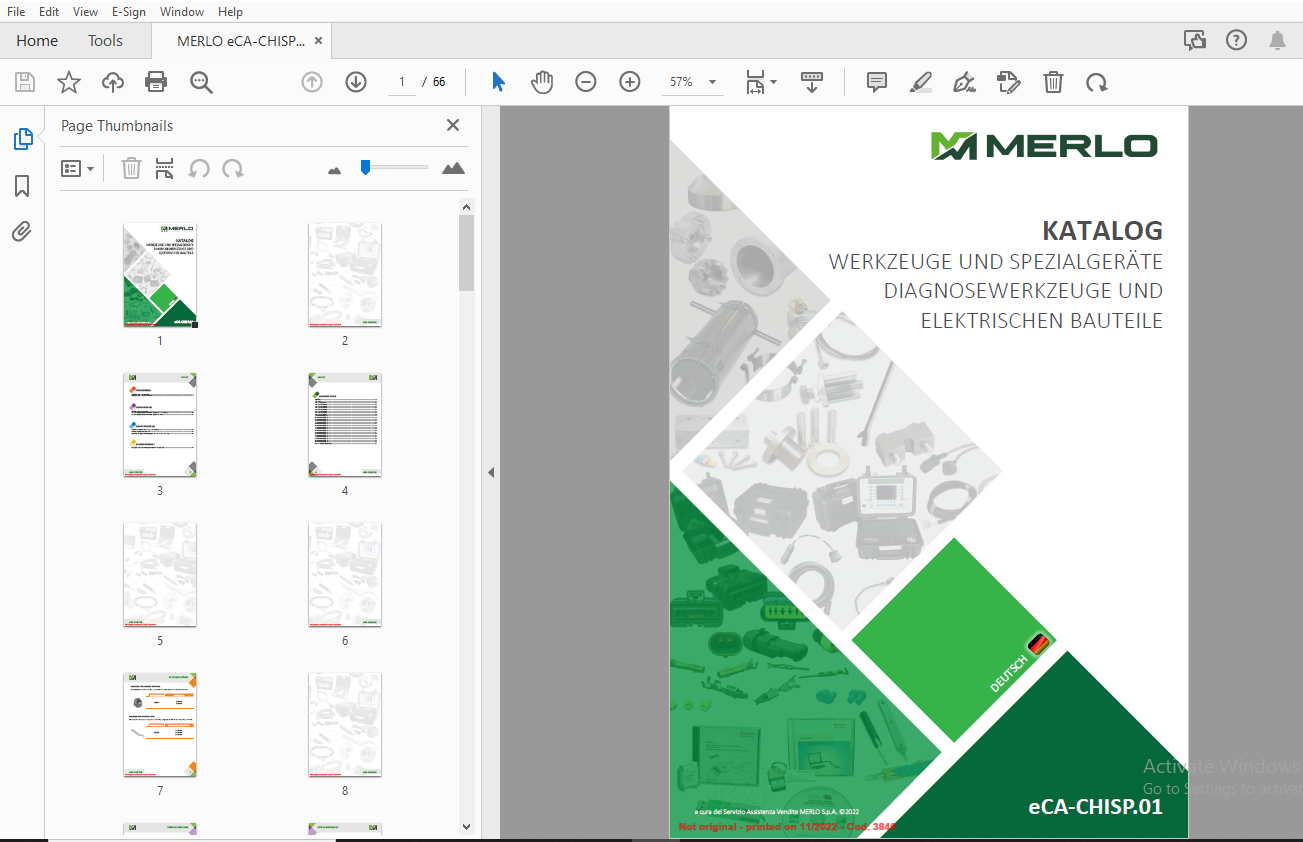Select page 5 thumbnail
The height and width of the screenshot is (842, 1303).
tap(160, 575)
